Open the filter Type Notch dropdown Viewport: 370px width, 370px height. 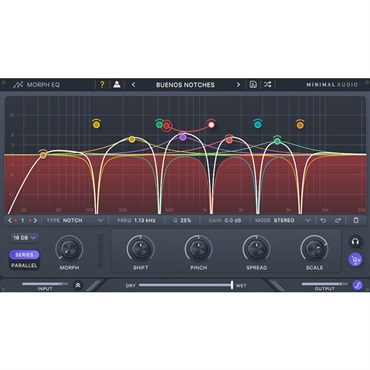[75, 220]
